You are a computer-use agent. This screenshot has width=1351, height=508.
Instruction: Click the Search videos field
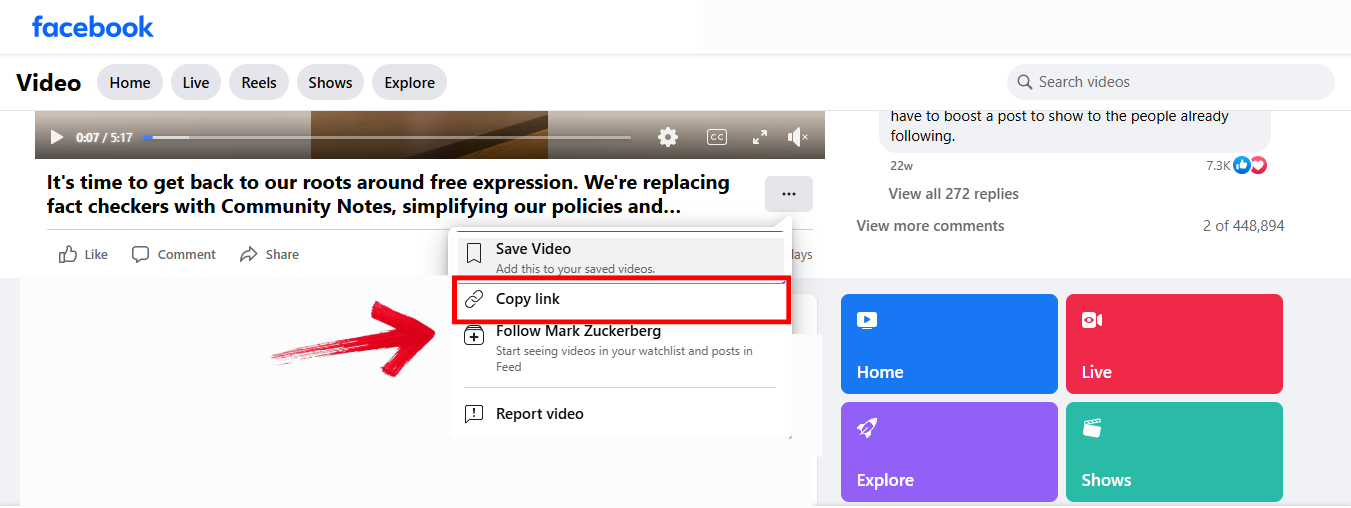point(1171,82)
